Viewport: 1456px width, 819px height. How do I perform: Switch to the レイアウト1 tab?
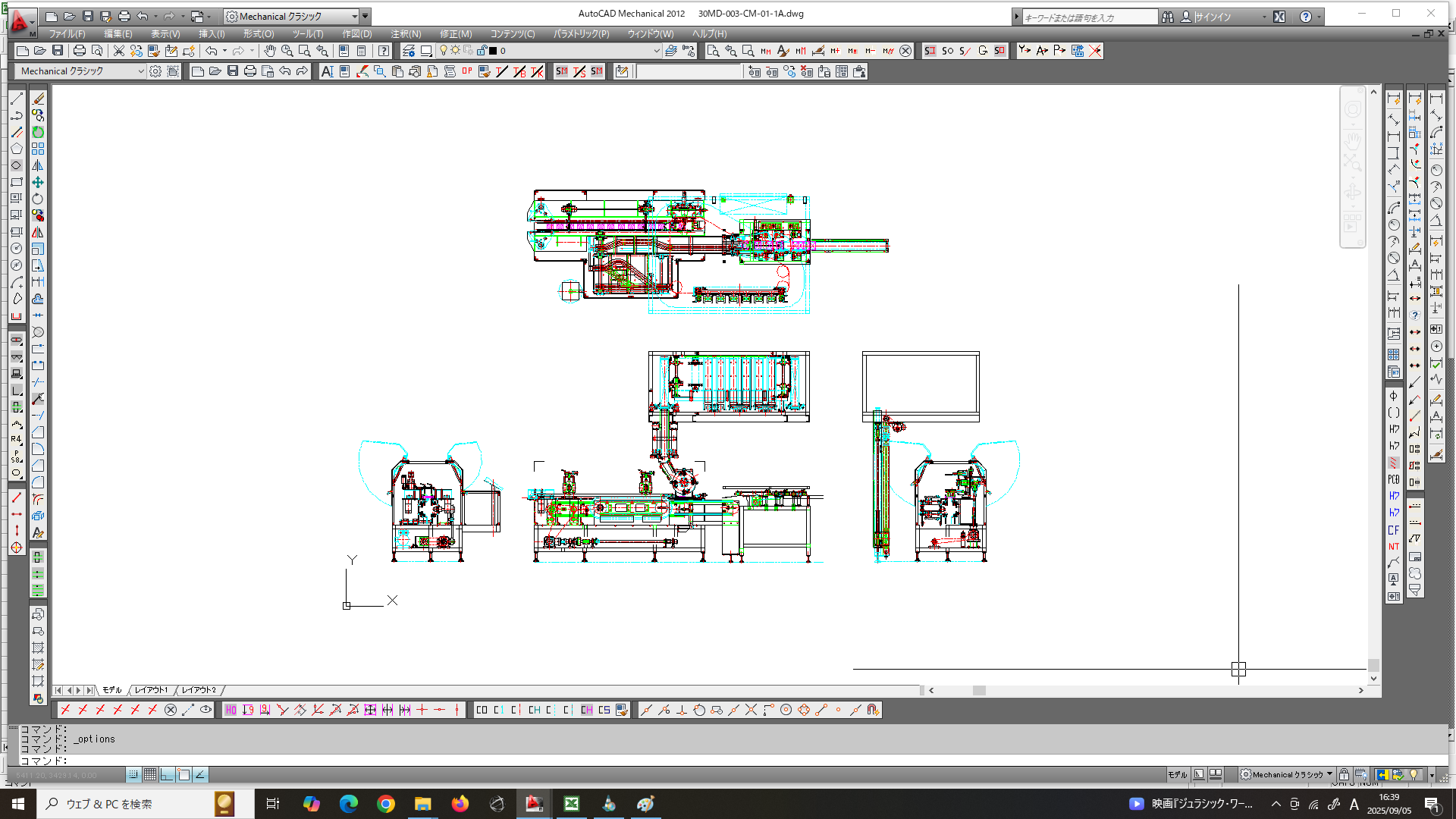click(x=152, y=690)
